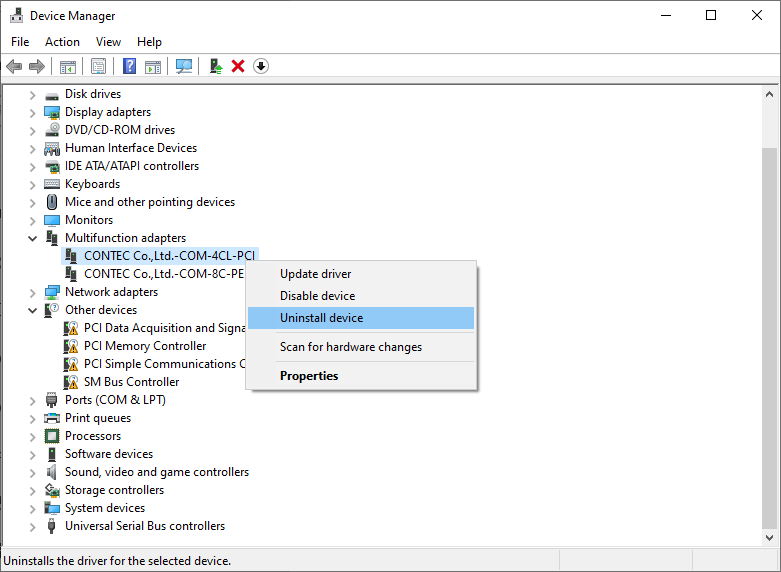Collapse the Other devices node
Image resolution: width=781 pixels, height=572 pixels.
pyautogui.click(x=33, y=310)
